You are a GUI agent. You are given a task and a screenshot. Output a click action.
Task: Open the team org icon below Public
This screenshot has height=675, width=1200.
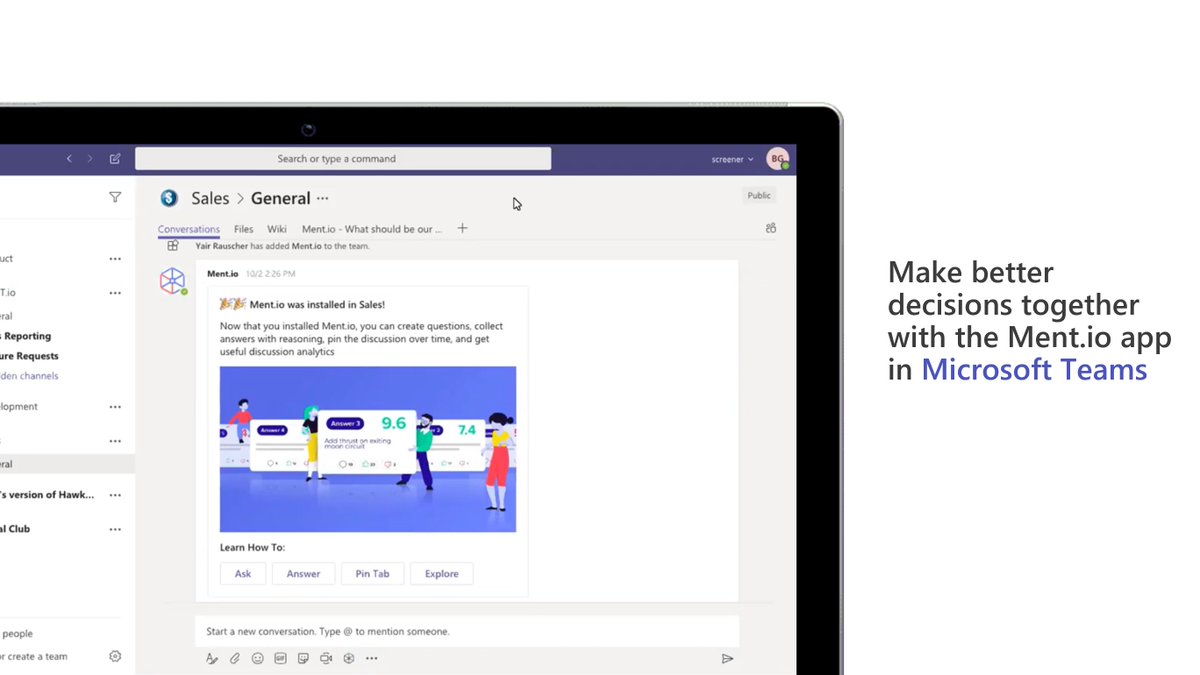pos(770,228)
